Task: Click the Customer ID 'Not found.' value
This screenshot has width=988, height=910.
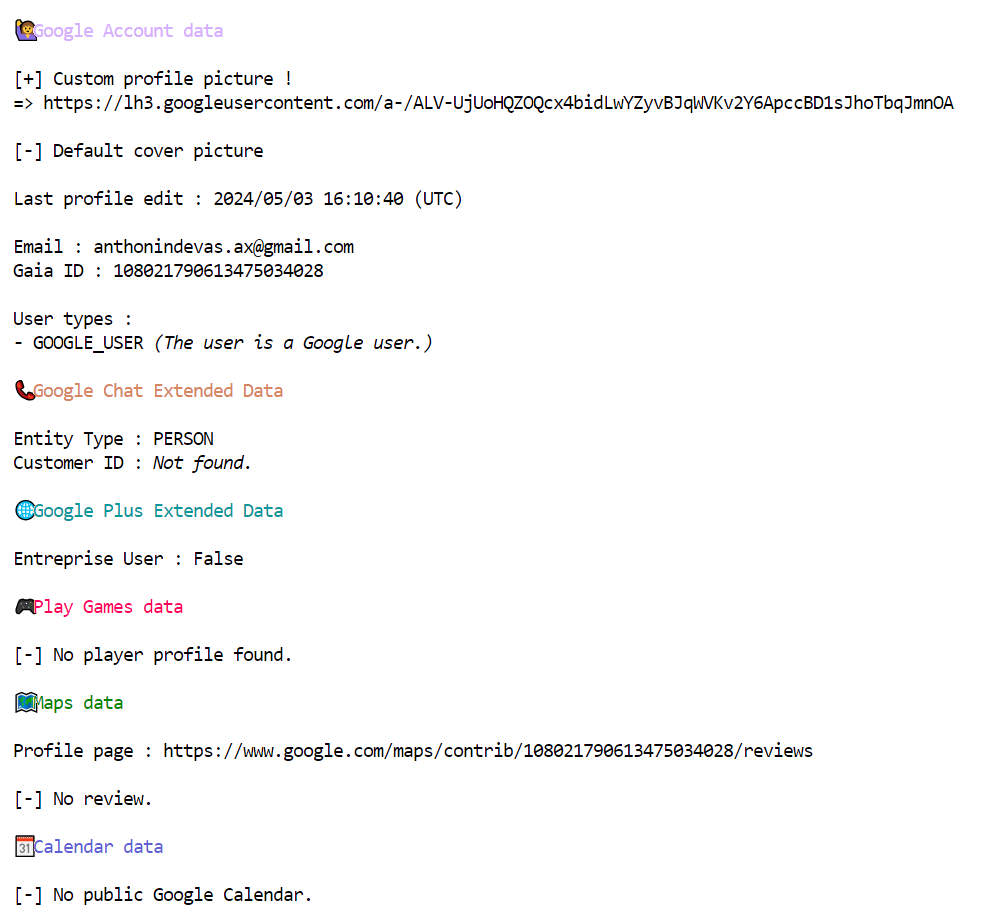Action: (202, 463)
